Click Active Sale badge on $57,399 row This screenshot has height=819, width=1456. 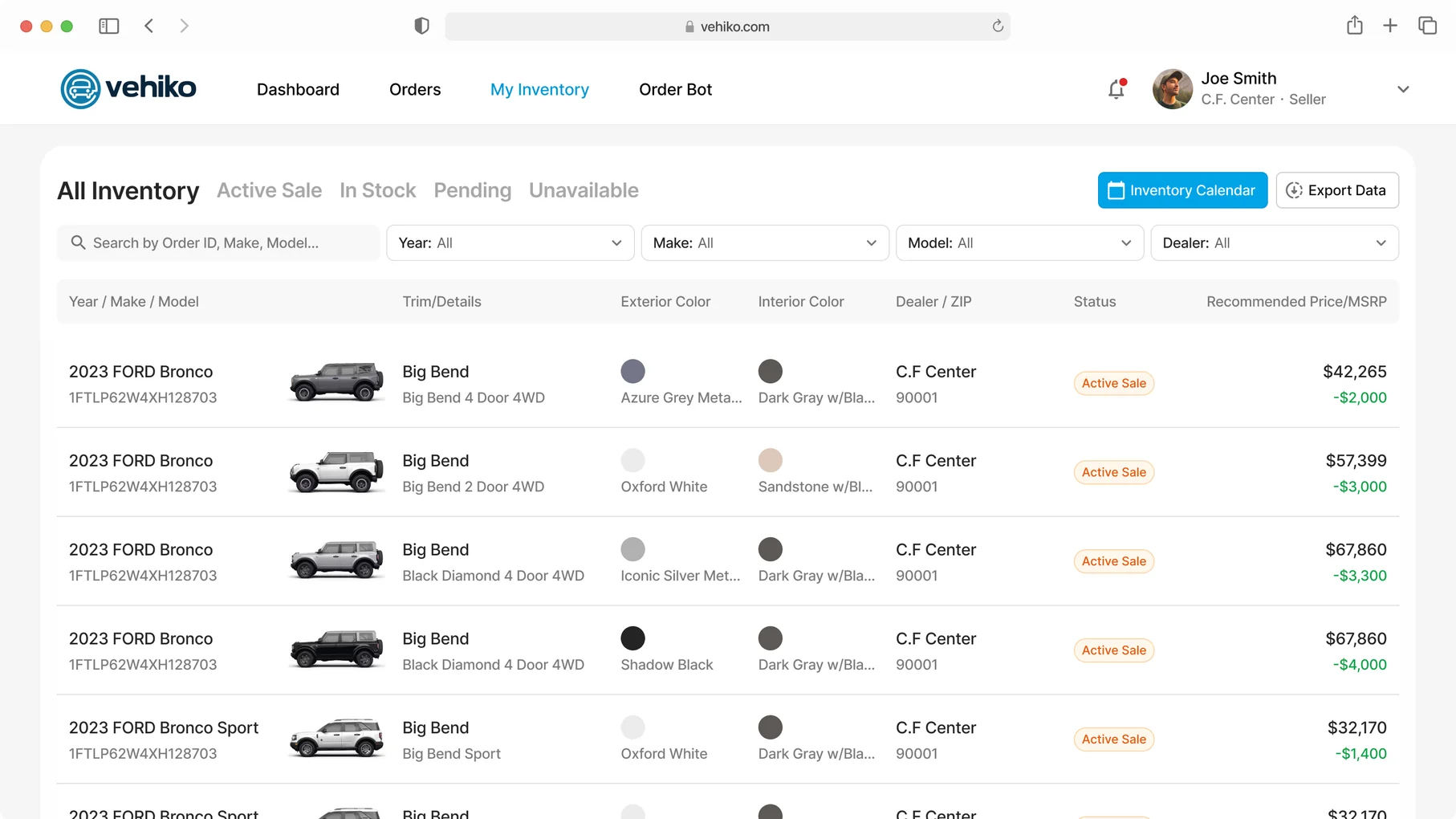[x=1114, y=472]
